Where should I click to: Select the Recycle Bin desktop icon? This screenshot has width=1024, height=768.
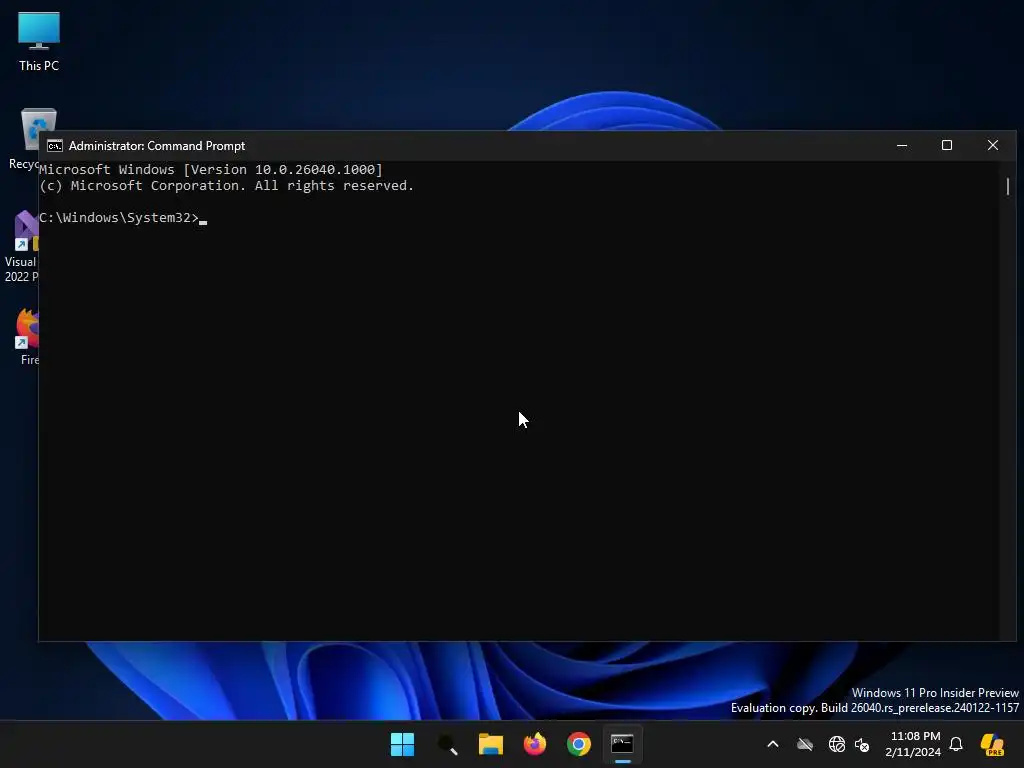point(24,138)
